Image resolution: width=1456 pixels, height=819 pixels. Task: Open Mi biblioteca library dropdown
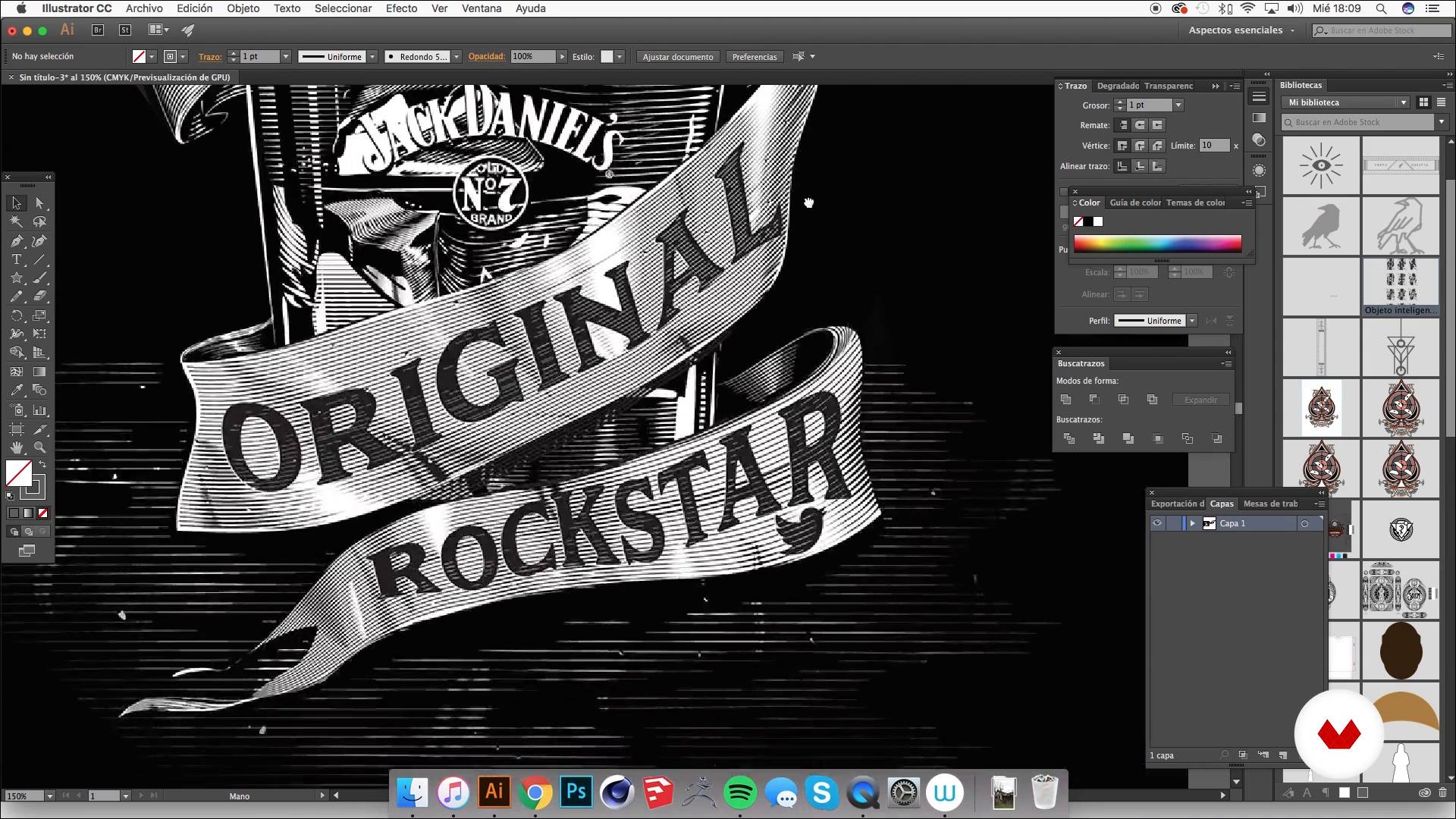(x=1346, y=102)
